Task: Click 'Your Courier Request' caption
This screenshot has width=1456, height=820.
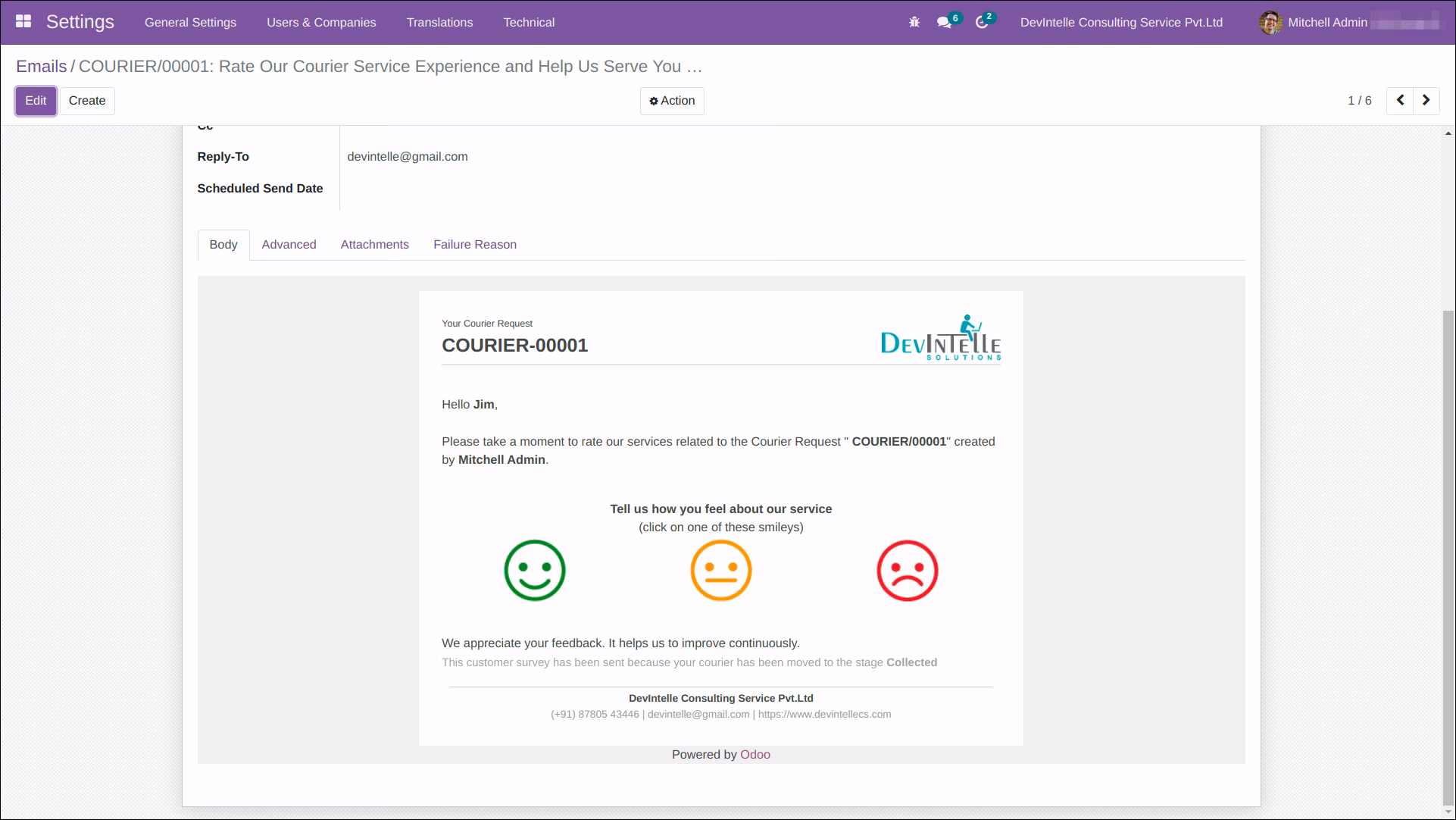Action: point(487,324)
